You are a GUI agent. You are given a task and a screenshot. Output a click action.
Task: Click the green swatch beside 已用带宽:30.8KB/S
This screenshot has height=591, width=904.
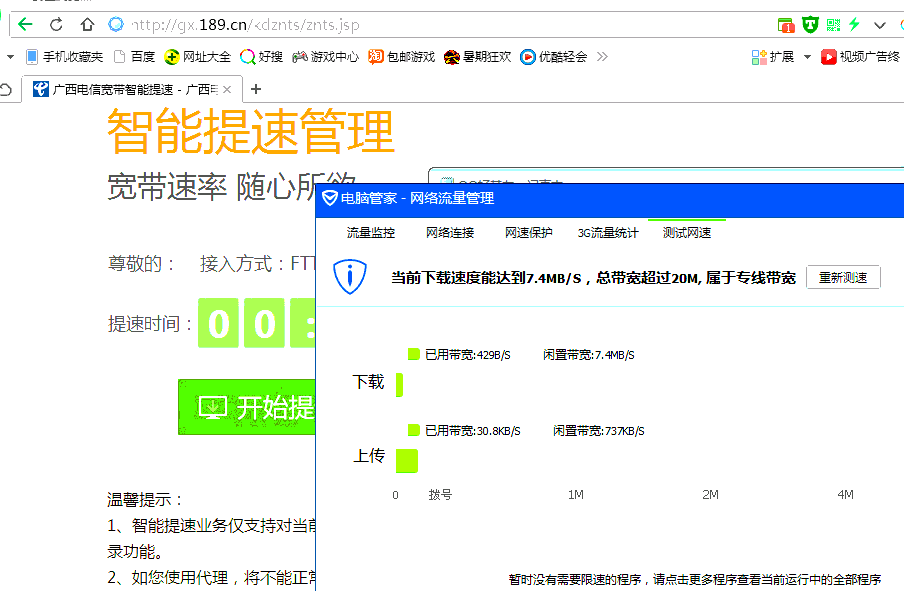coord(413,430)
